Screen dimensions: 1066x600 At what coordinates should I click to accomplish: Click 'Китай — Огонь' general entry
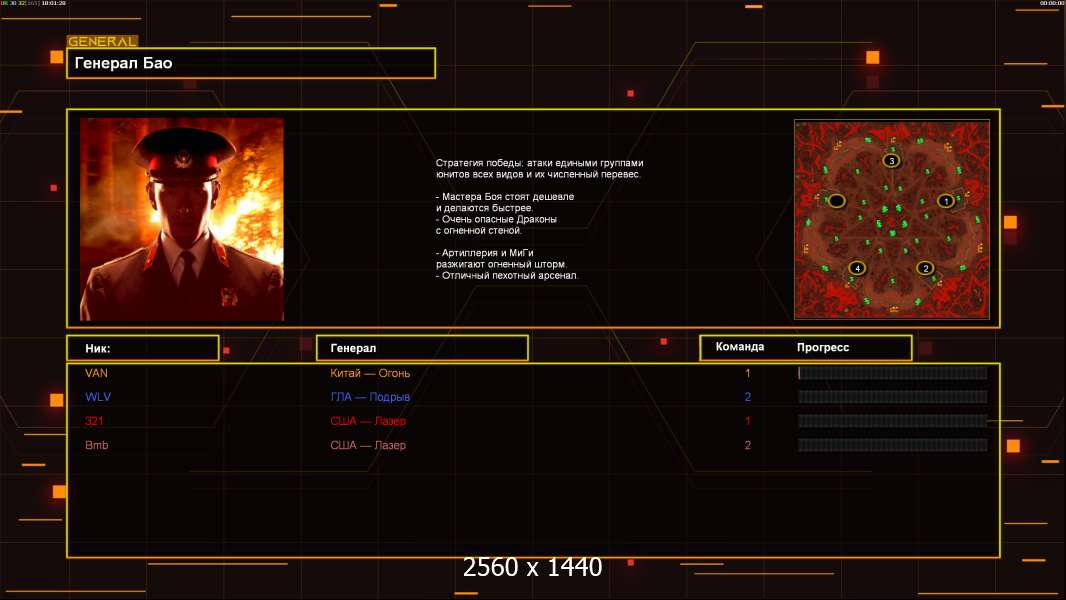370,373
